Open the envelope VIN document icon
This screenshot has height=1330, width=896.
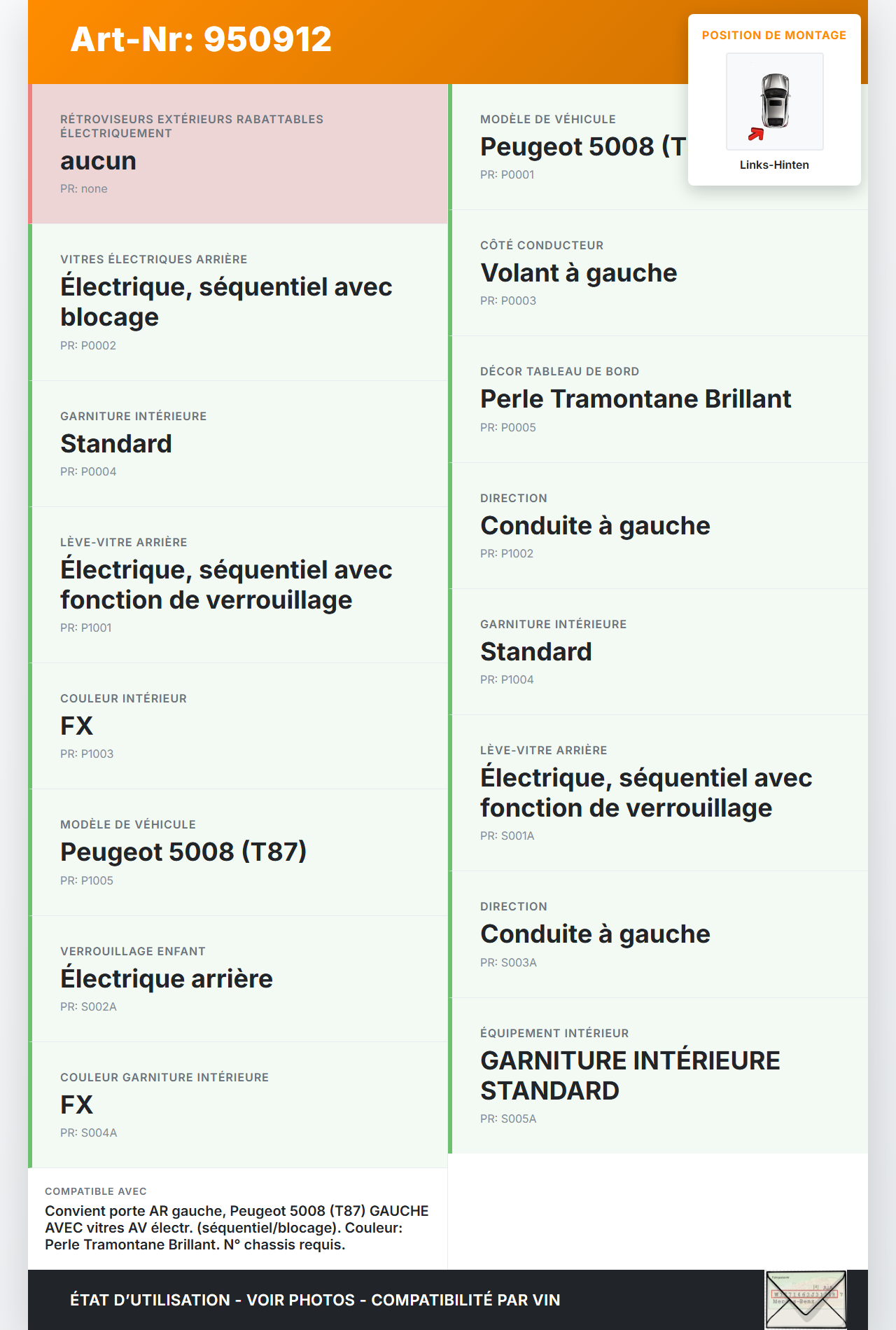pos(806,1299)
